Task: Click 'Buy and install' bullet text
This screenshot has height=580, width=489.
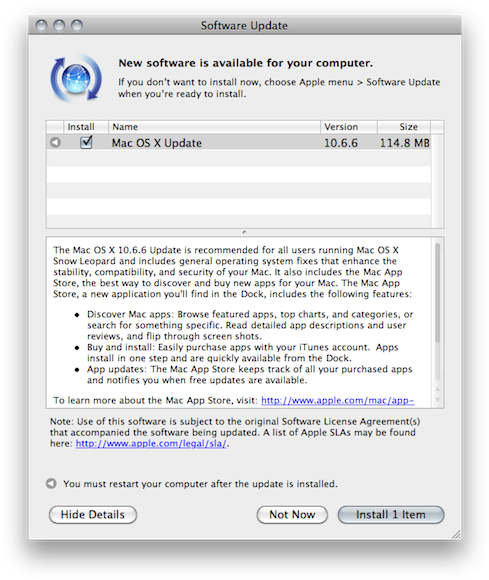Action: 243,353
